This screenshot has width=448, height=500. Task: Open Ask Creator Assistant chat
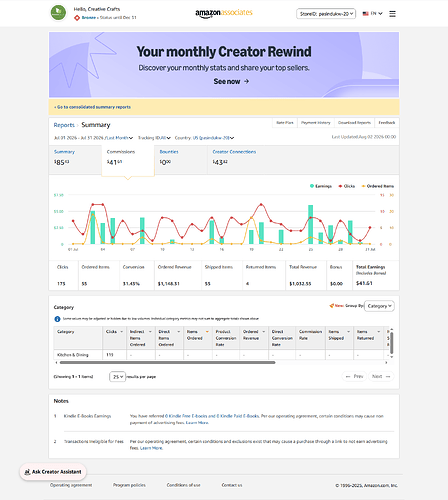[53, 472]
